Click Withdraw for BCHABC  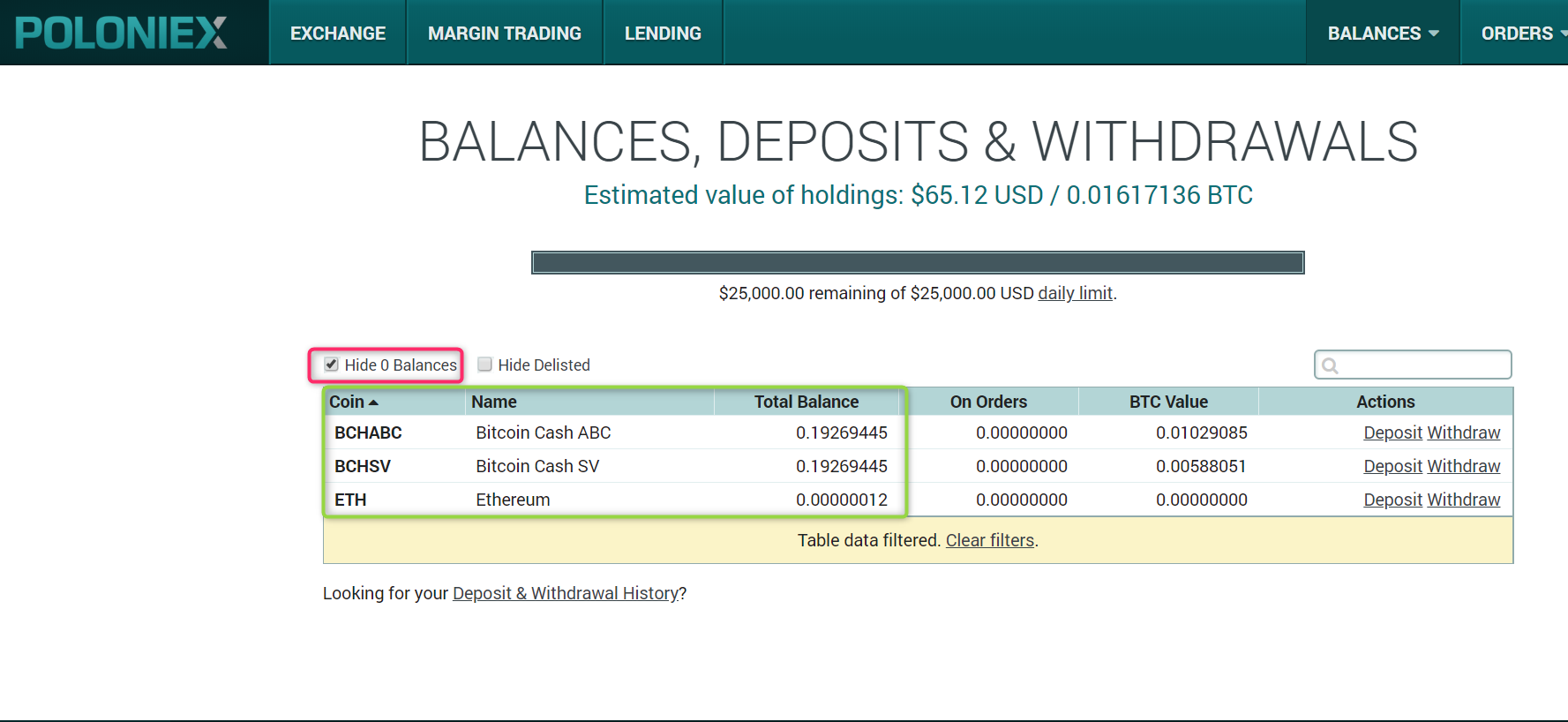tap(1464, 432)
